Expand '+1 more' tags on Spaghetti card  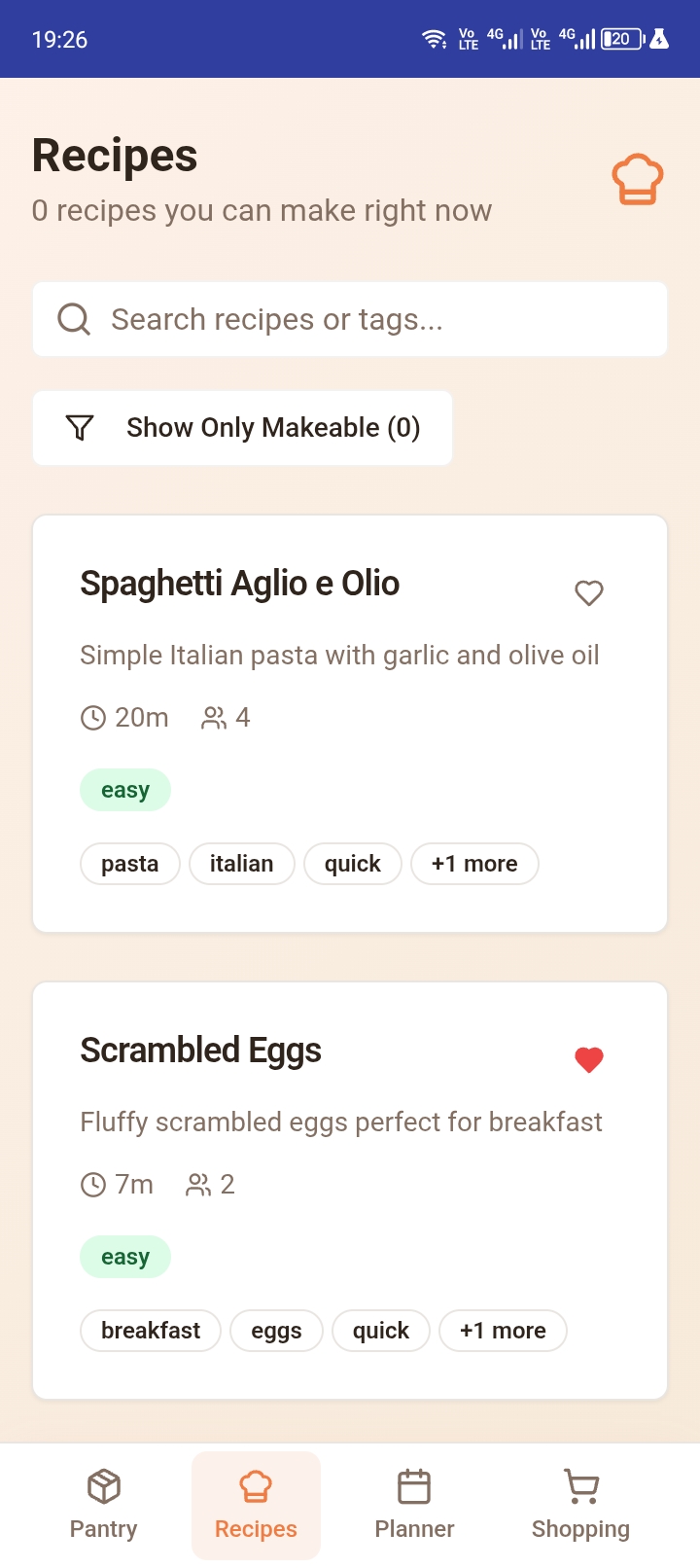click(x=474, y=864)
